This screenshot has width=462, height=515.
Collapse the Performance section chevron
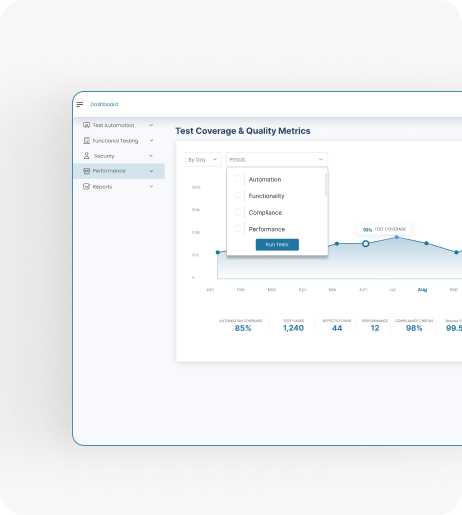(x=151, y=171)
